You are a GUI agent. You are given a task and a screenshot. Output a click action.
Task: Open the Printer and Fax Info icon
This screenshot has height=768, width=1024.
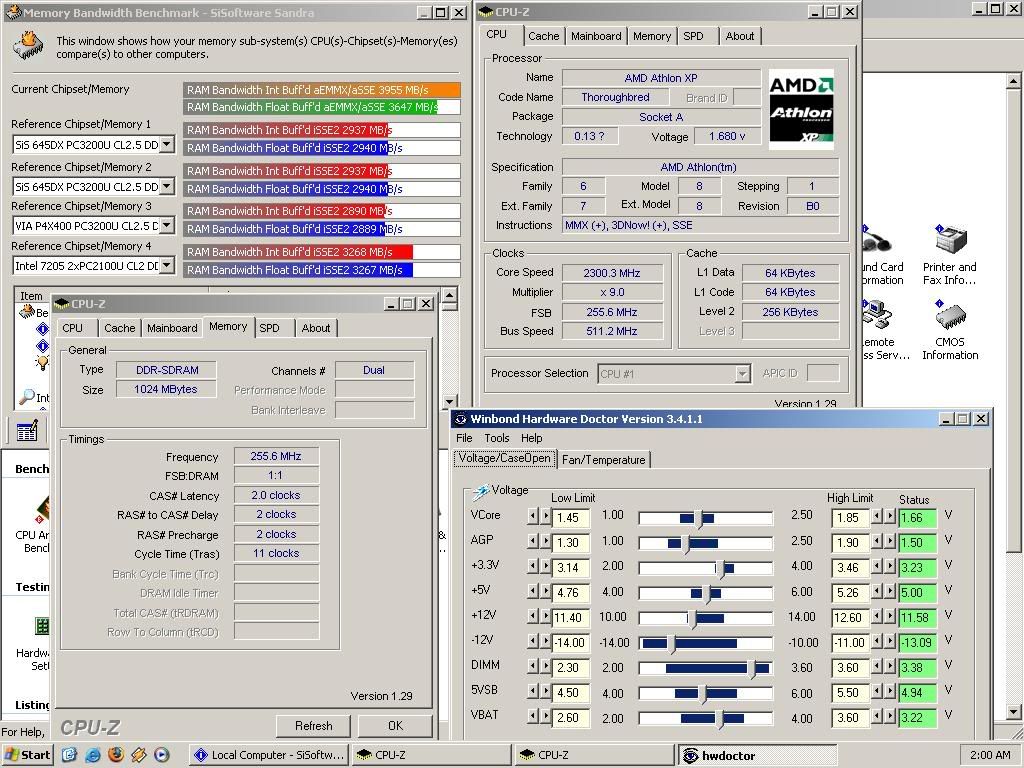(x=949, y=243)
